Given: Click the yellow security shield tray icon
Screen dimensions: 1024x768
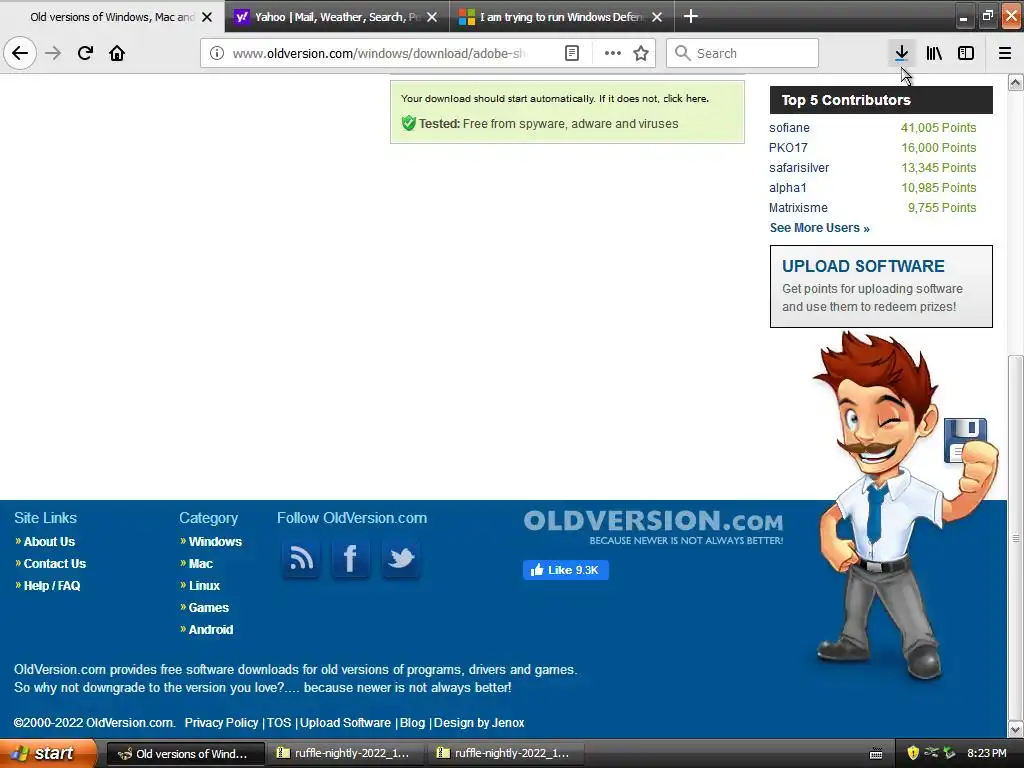Looking at the screenshot, I should (x=912, y=753).
